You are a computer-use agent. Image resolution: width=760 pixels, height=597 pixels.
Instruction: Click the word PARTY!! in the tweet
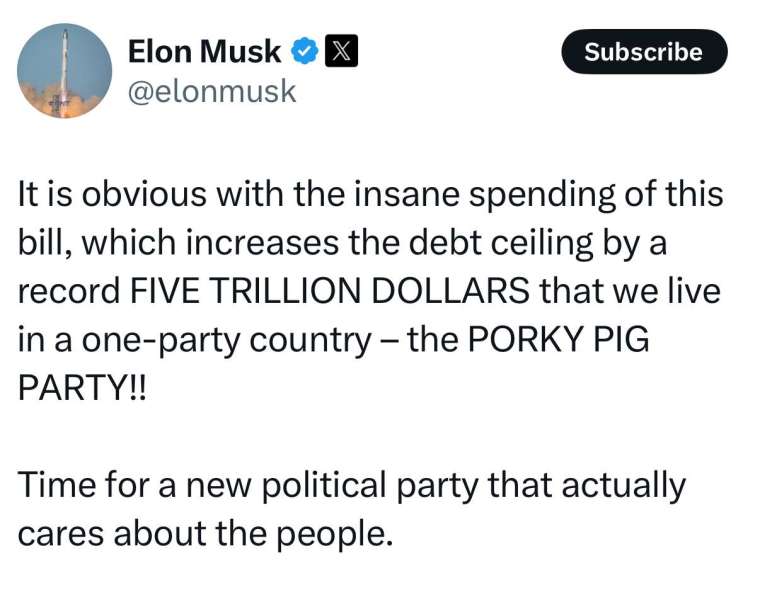click(81, 387)
